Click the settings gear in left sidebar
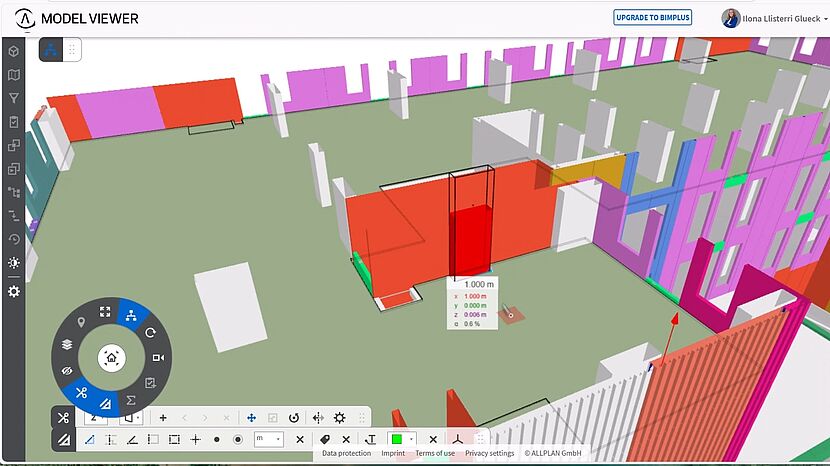Image resolution: width=830 pixels, height=466 pixels. (x=14, y=291)
